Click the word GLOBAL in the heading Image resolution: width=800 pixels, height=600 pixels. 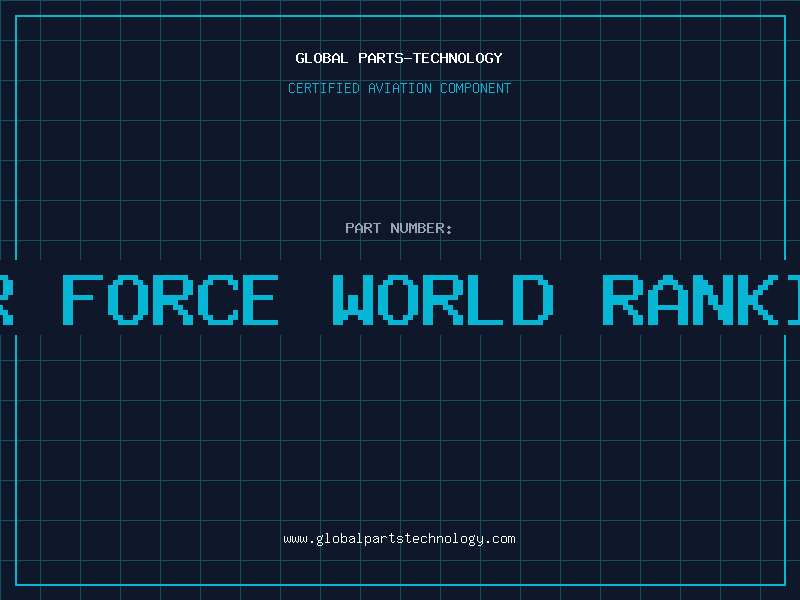click(x=322, y=58)
